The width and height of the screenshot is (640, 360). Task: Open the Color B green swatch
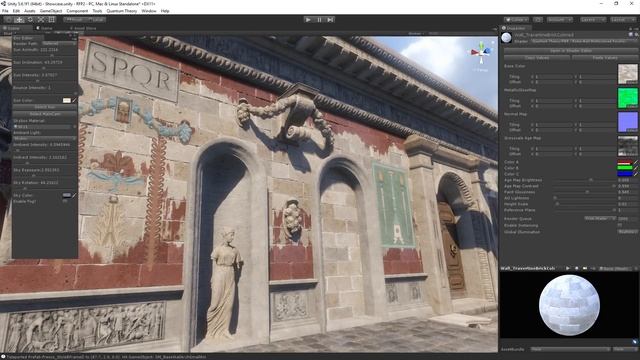click(624, 168)
